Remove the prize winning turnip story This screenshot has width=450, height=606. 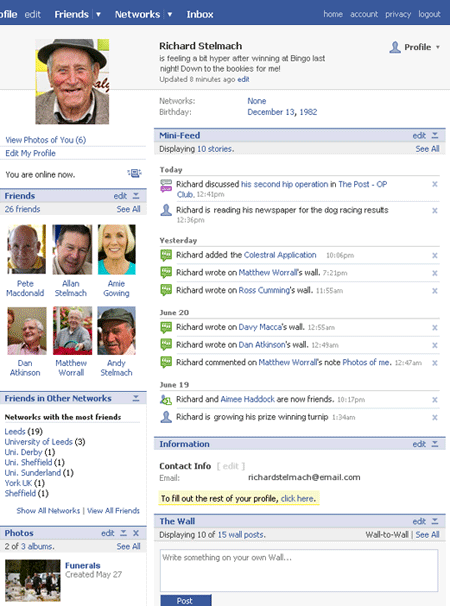click(435, 417)
